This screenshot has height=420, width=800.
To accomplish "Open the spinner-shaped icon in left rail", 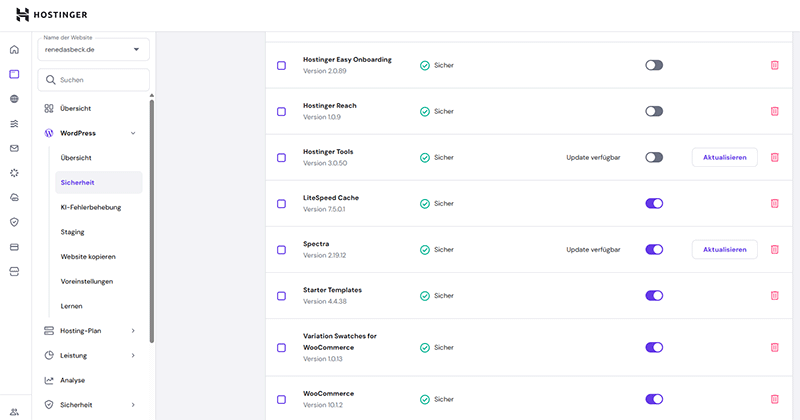I will click(x=14, y=173).
